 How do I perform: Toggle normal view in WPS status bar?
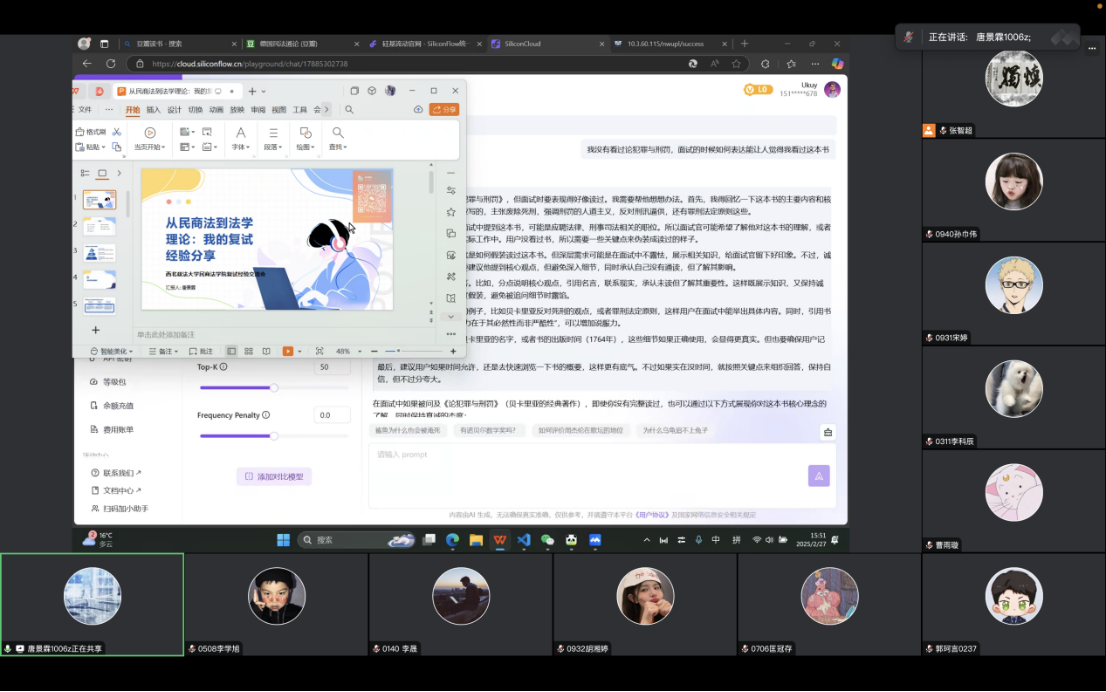pos(232,351)
